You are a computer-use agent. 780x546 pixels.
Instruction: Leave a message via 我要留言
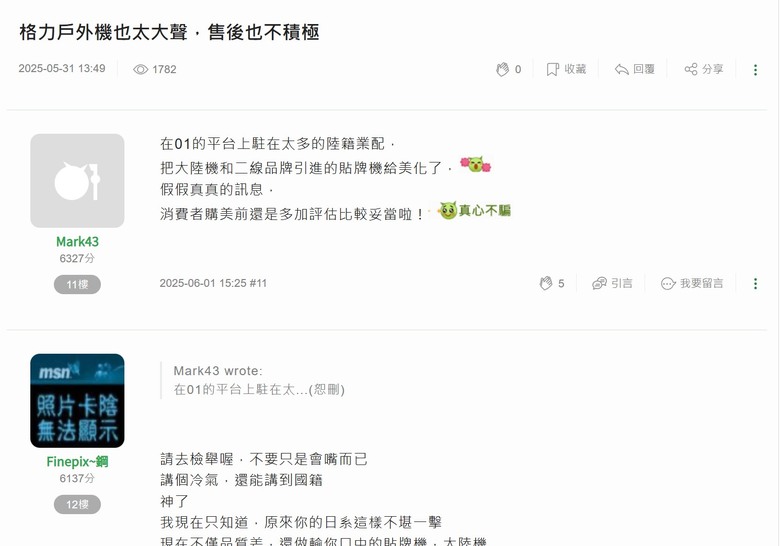click(692, 283)
